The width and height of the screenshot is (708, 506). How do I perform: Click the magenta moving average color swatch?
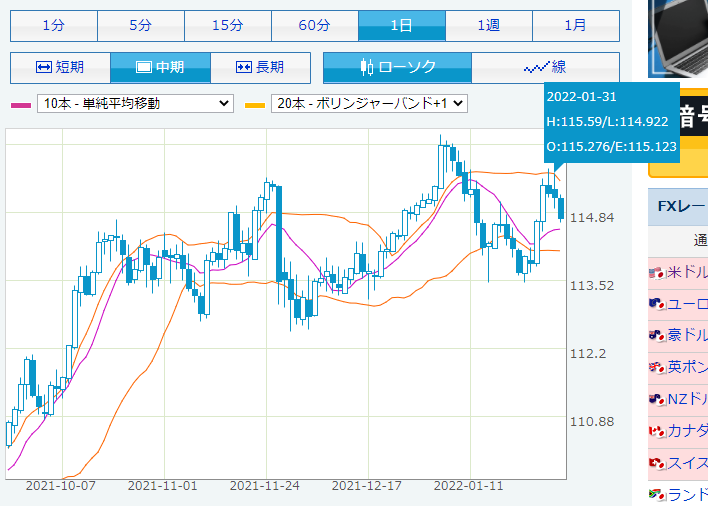click(x=20, y=104)
